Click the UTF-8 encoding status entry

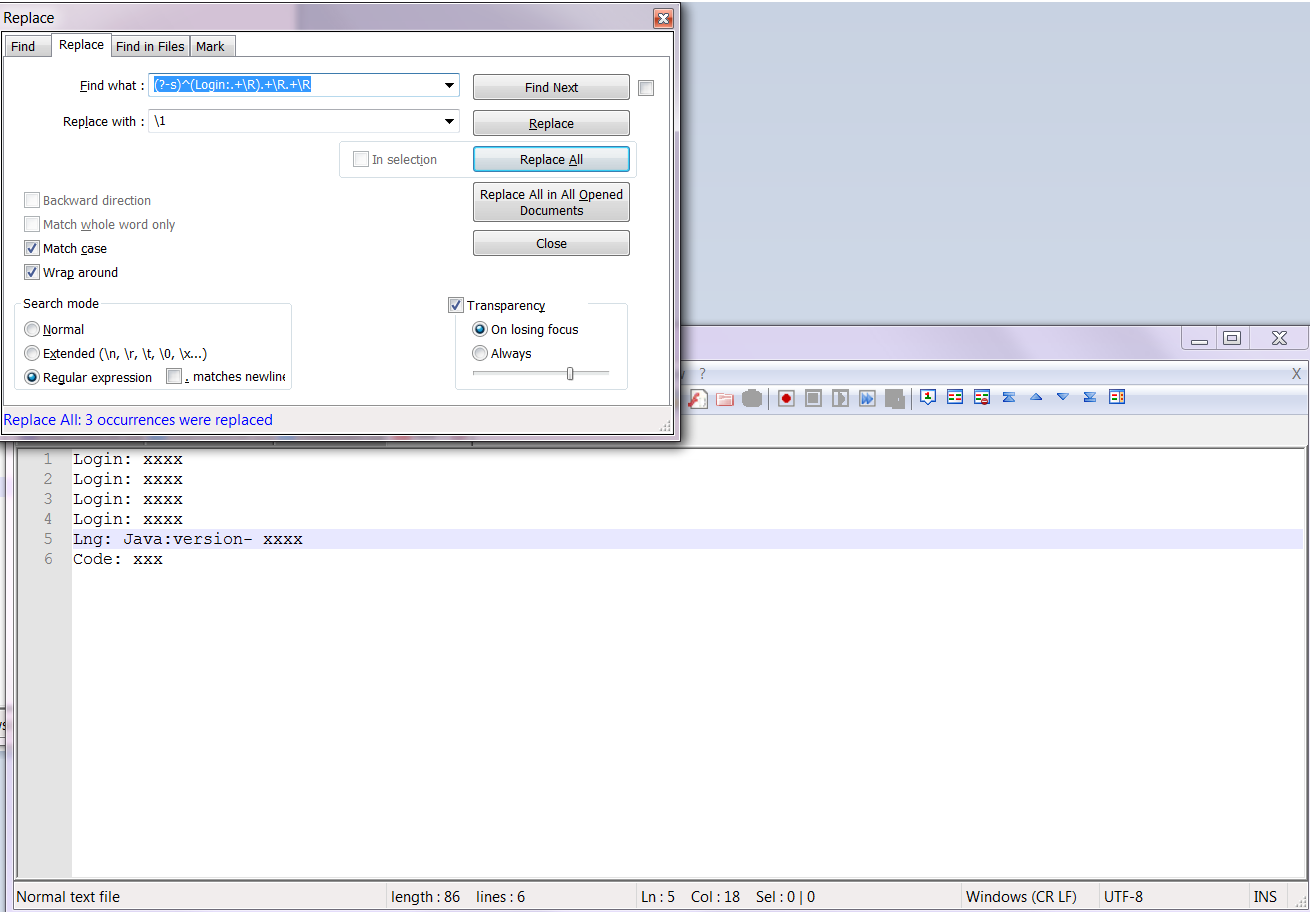point(1123,897)
